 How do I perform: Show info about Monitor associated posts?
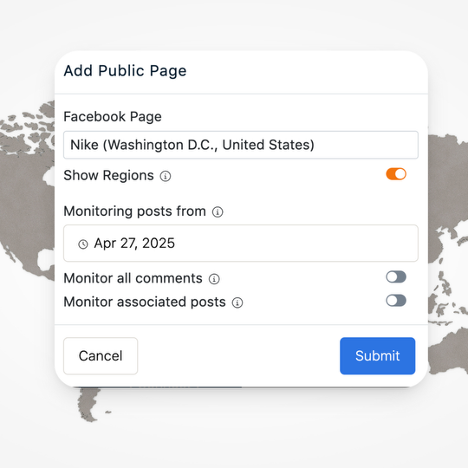pyautogui.click(x=237, y=303)
